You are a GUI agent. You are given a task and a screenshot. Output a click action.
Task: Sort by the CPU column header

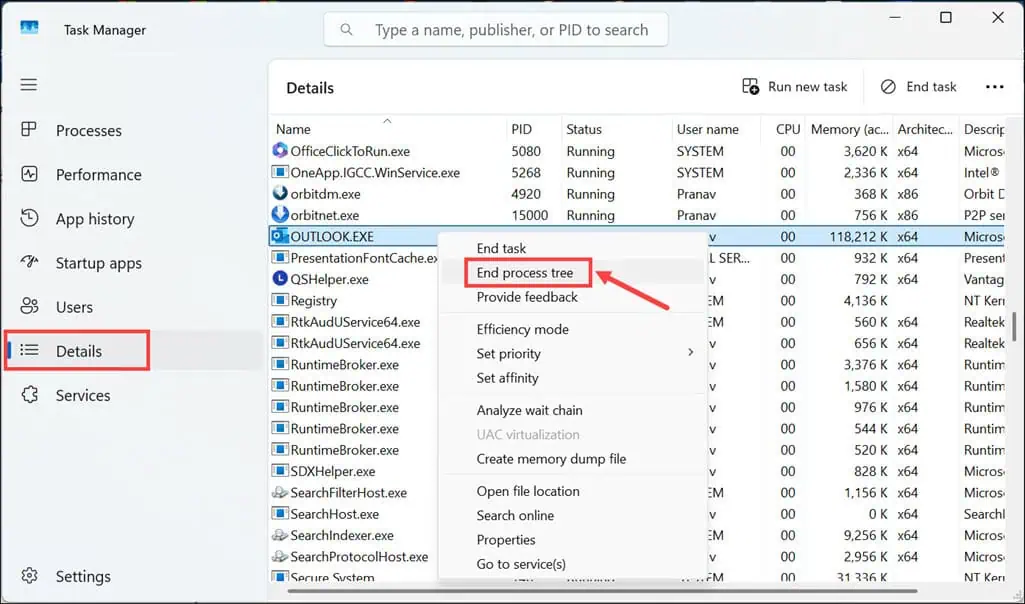788,129
